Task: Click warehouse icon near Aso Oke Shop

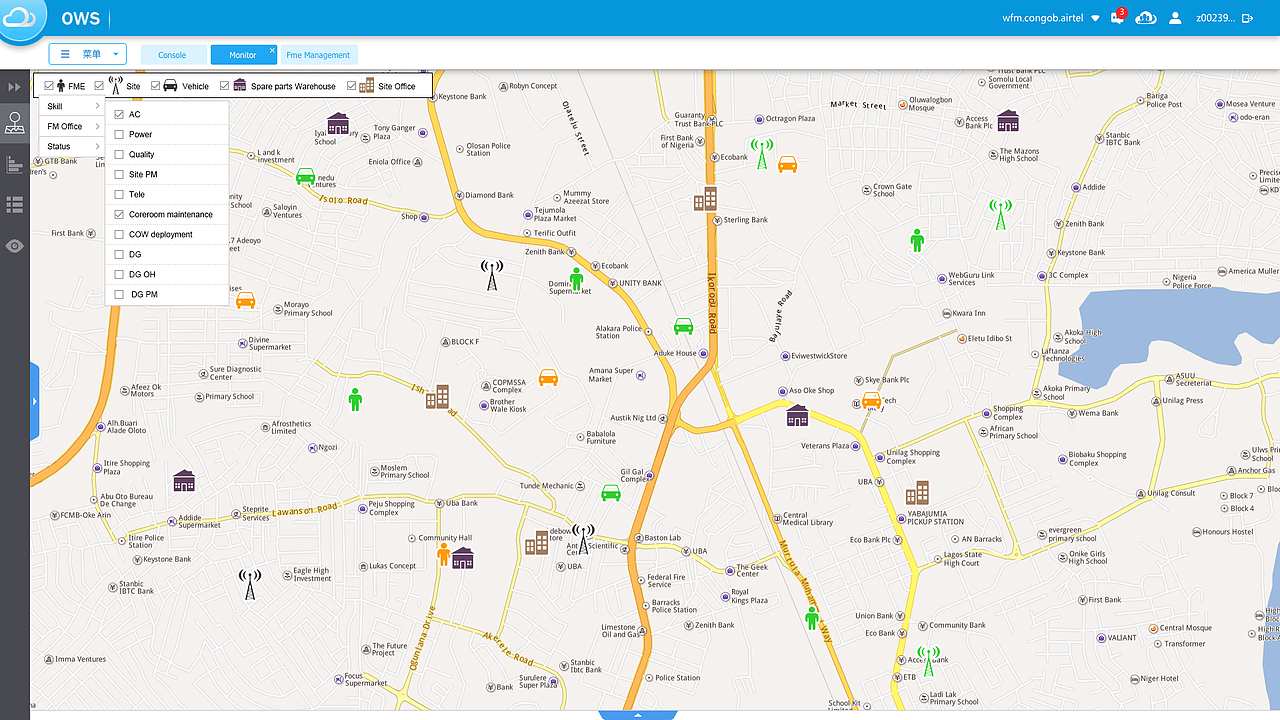Action: tap(797, 415)
